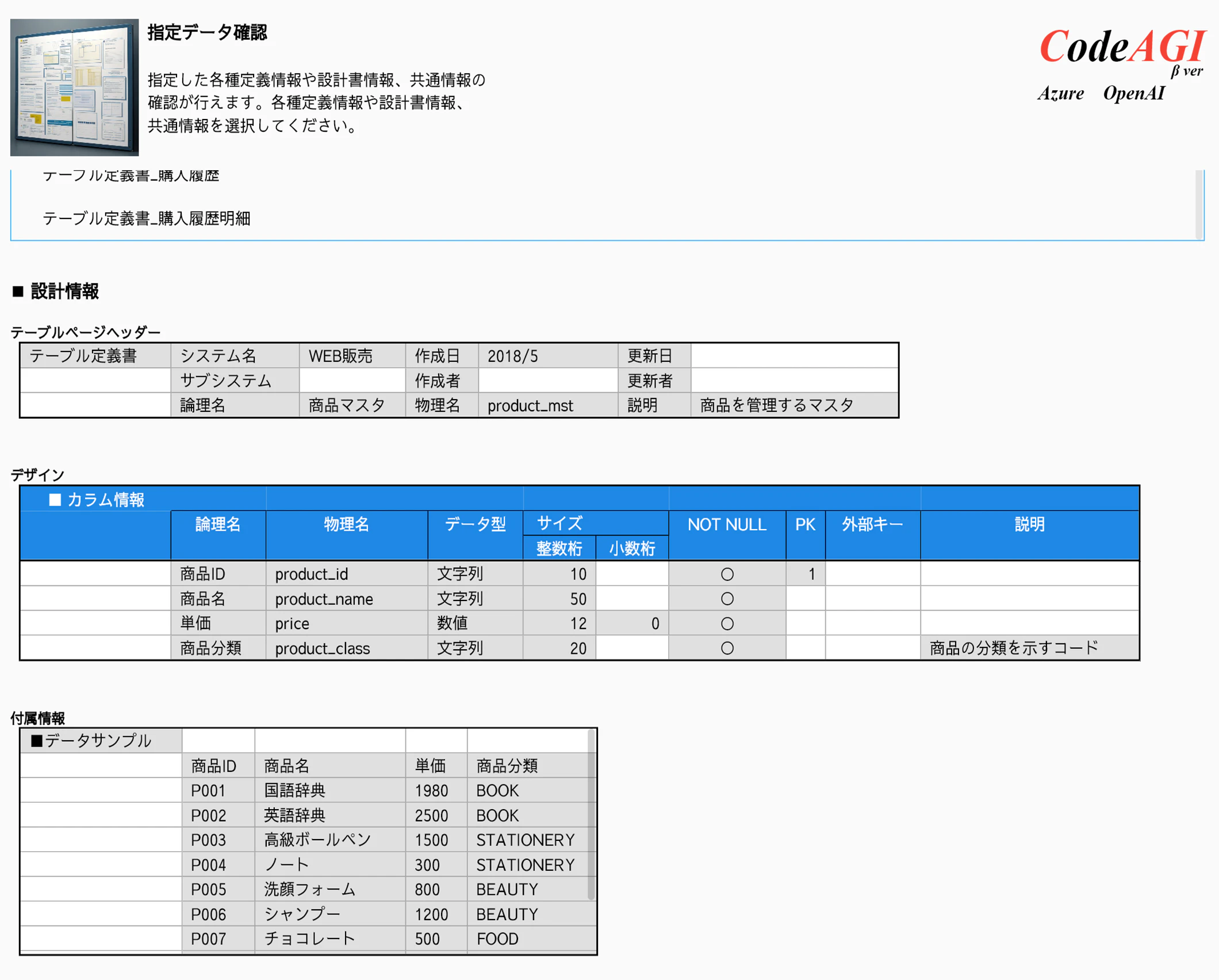Click the 外部キー column header
This screenshot has width=1219, height=980.
872,535
